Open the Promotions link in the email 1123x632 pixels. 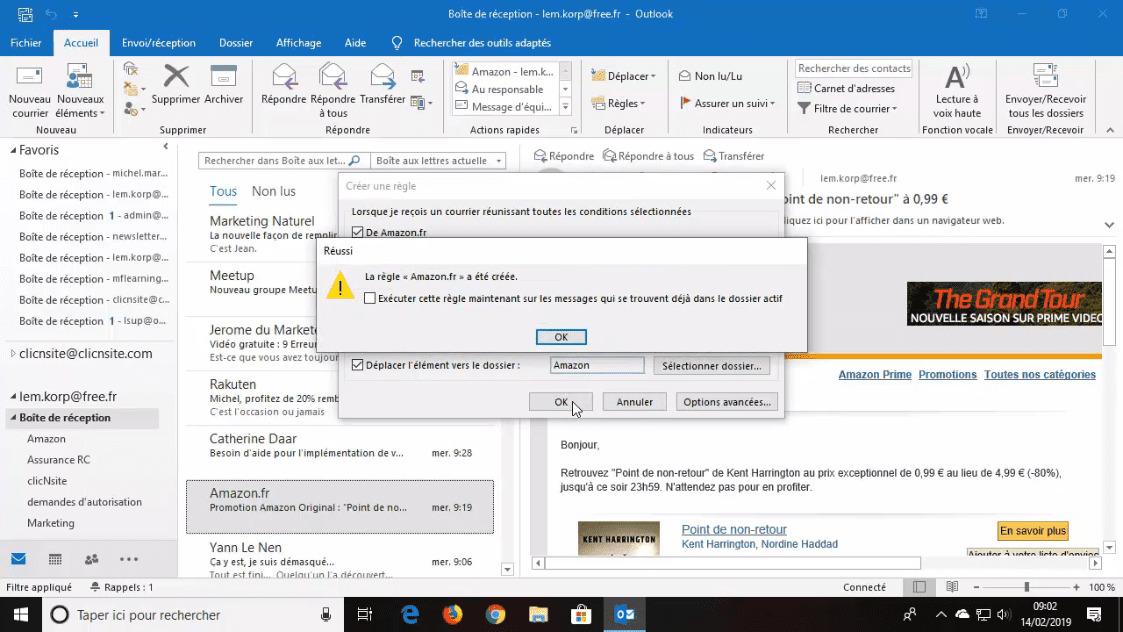click(948, 375)
